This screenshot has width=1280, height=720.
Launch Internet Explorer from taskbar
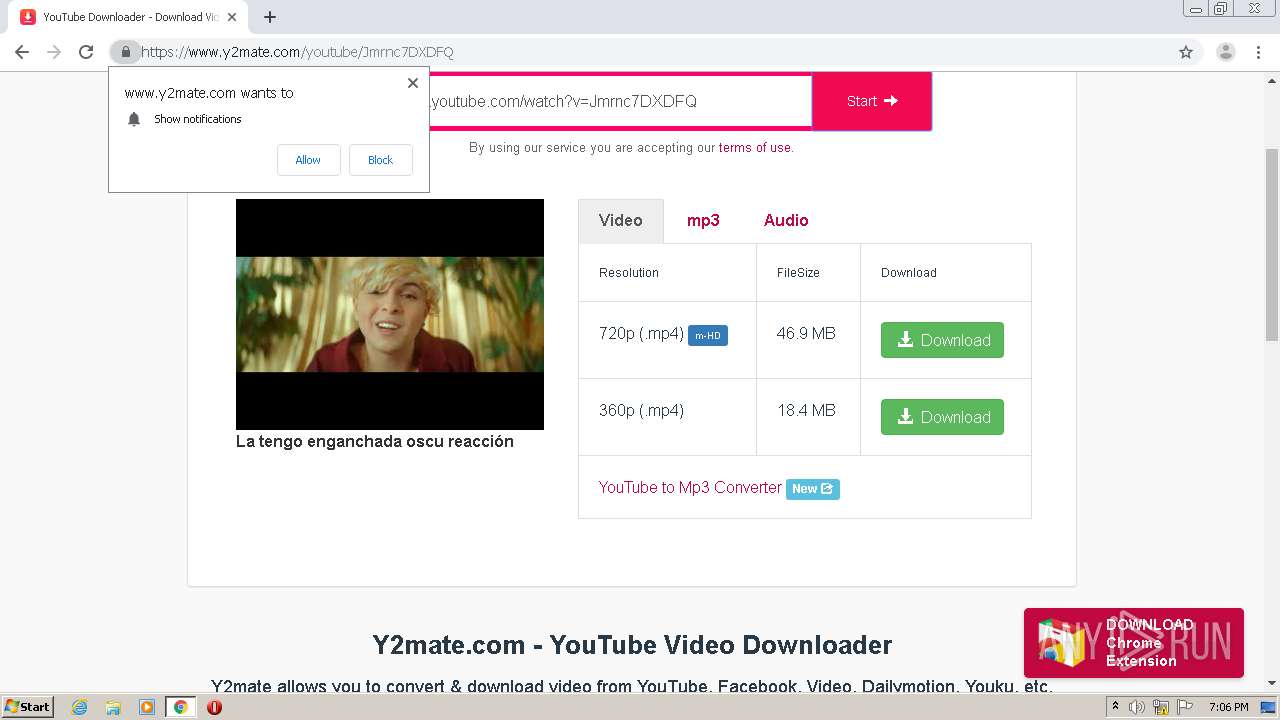(x=80, y=707)
